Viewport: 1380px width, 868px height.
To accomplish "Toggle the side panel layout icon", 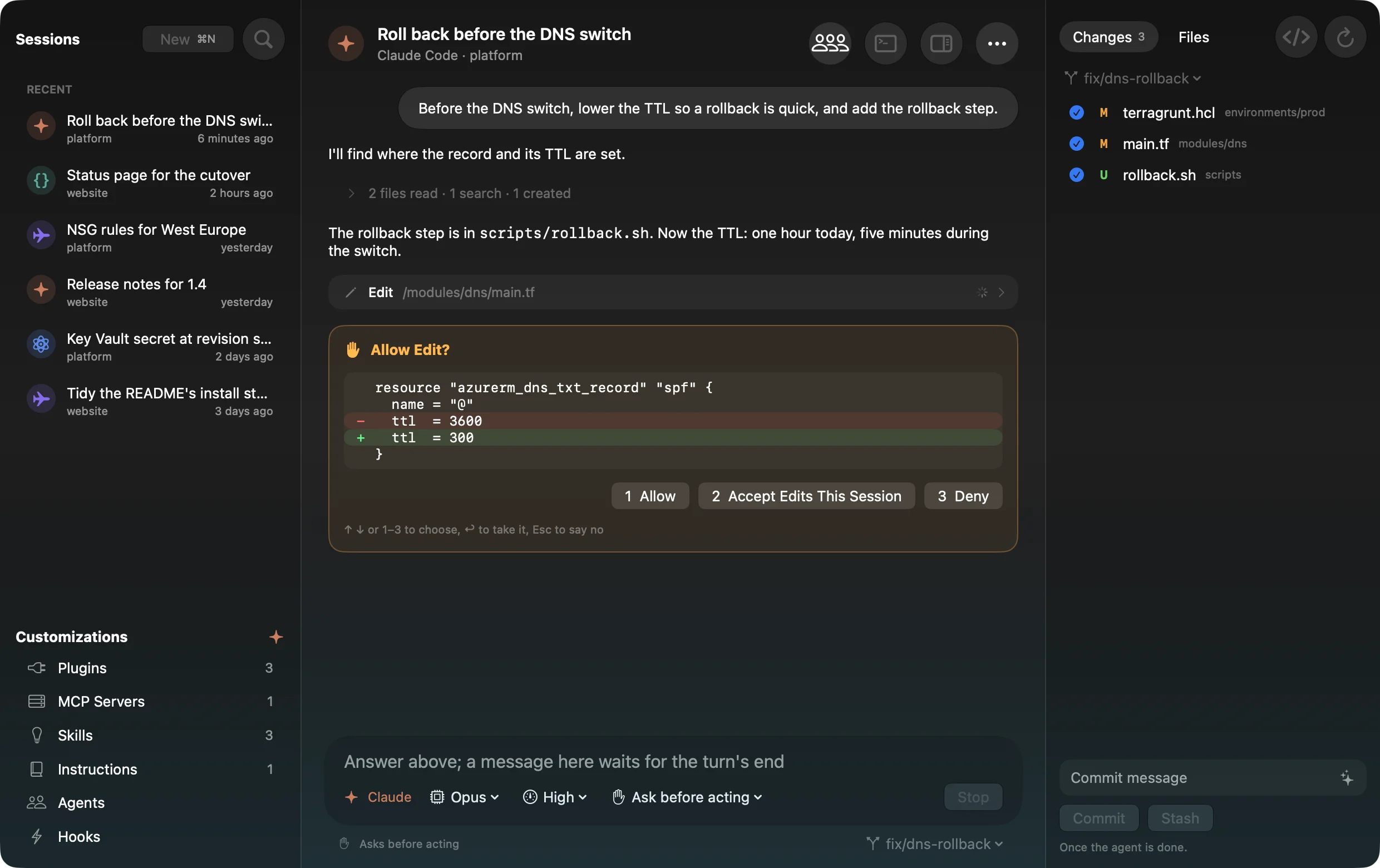I will [x=940, y=43].
